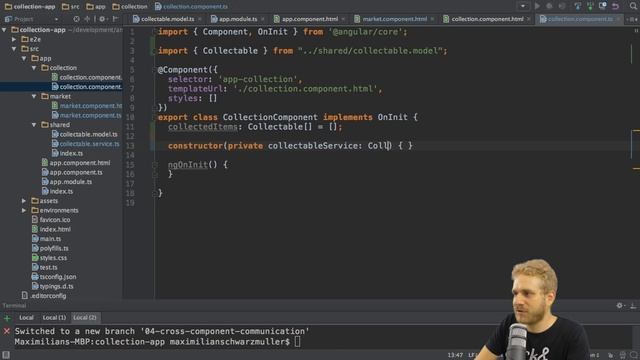Select the Local terminal tab
The width and height of the screenshot is (640, 360).
(x=27, y=318)
